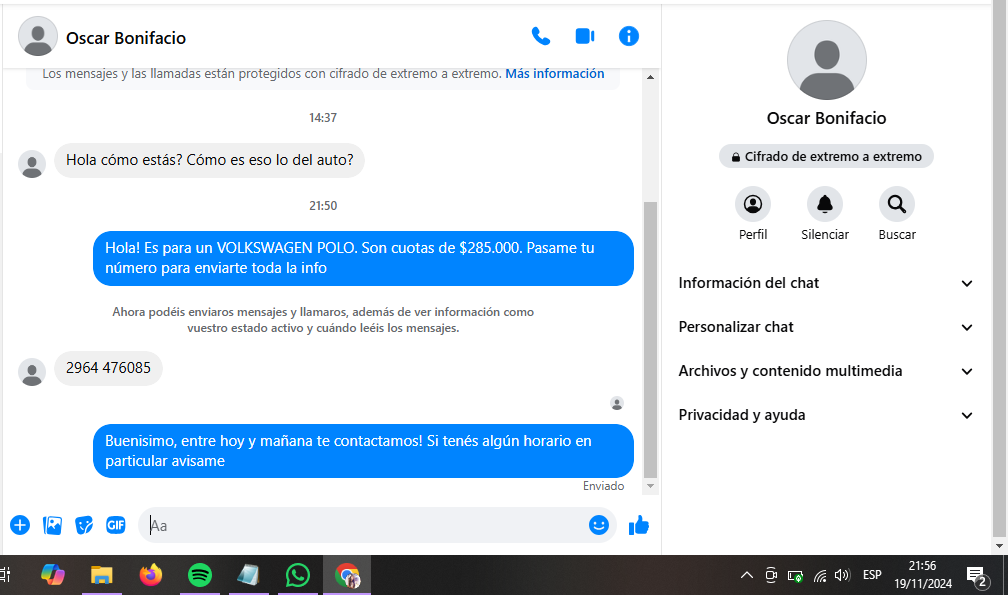
Task: Open the GIF picker
Action: (x=116, y=525)
